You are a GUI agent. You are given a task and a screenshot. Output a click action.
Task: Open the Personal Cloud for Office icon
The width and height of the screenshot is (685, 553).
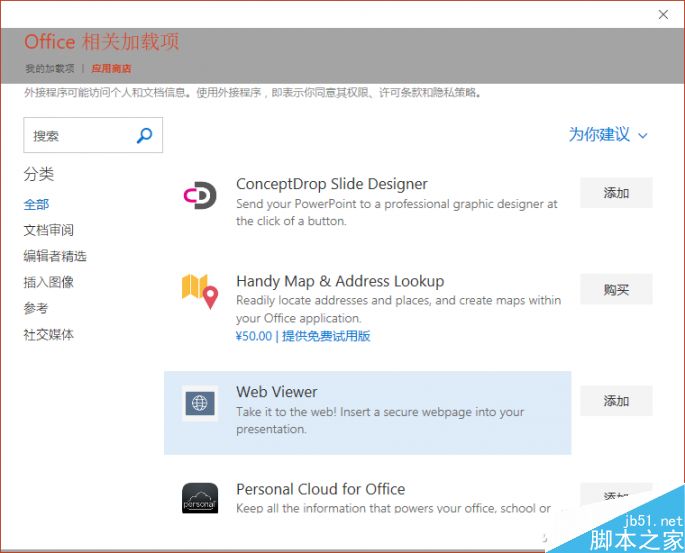point(200,498)
